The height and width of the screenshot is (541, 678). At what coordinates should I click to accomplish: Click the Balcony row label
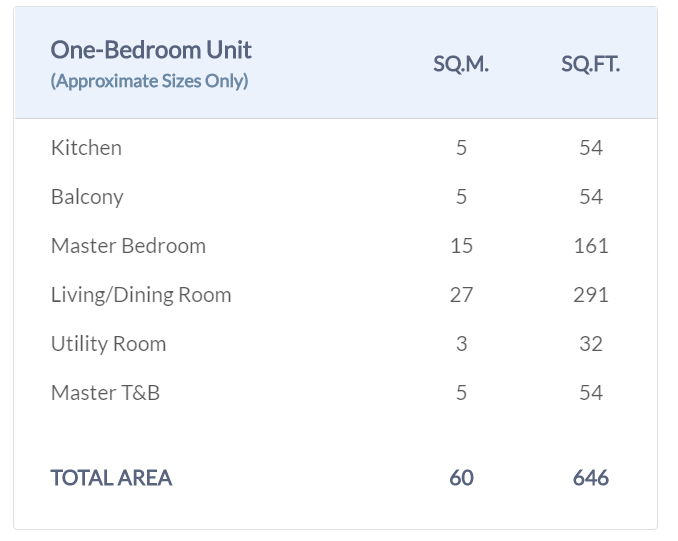(87, 196)
